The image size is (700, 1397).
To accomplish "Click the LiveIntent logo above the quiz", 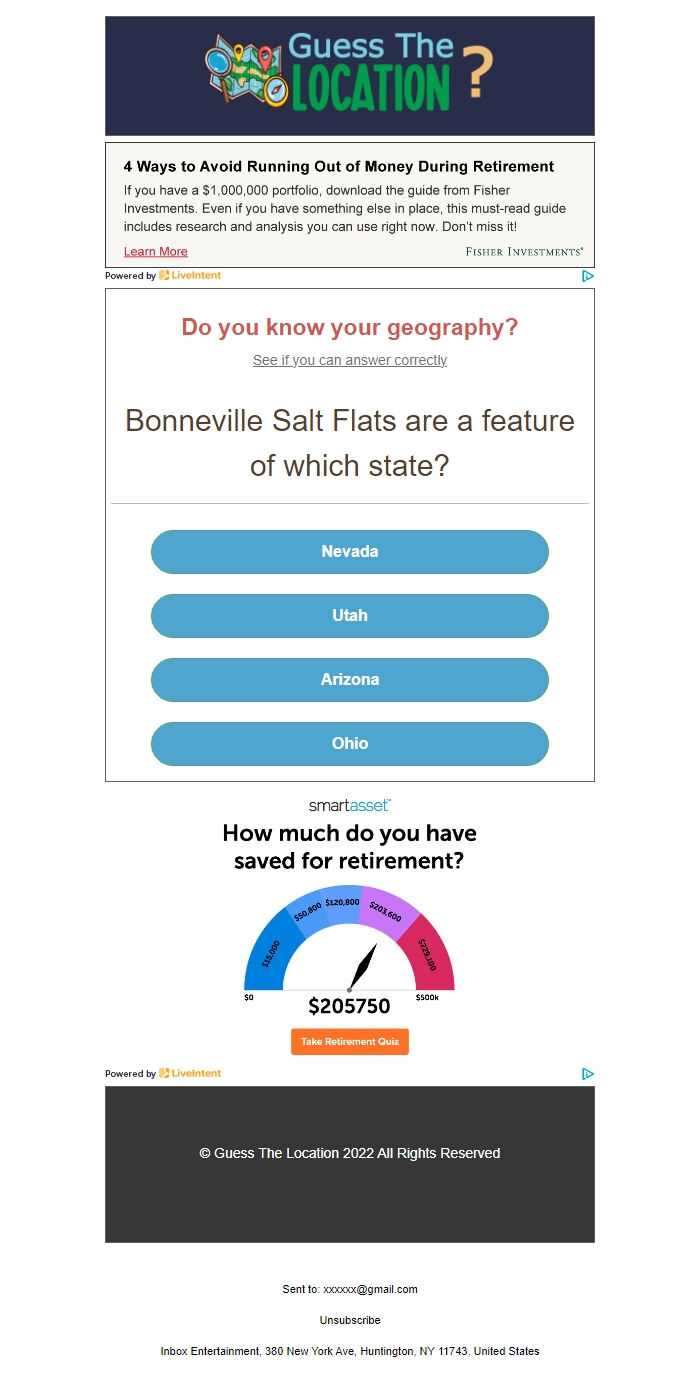I will [x=190, y=275].
